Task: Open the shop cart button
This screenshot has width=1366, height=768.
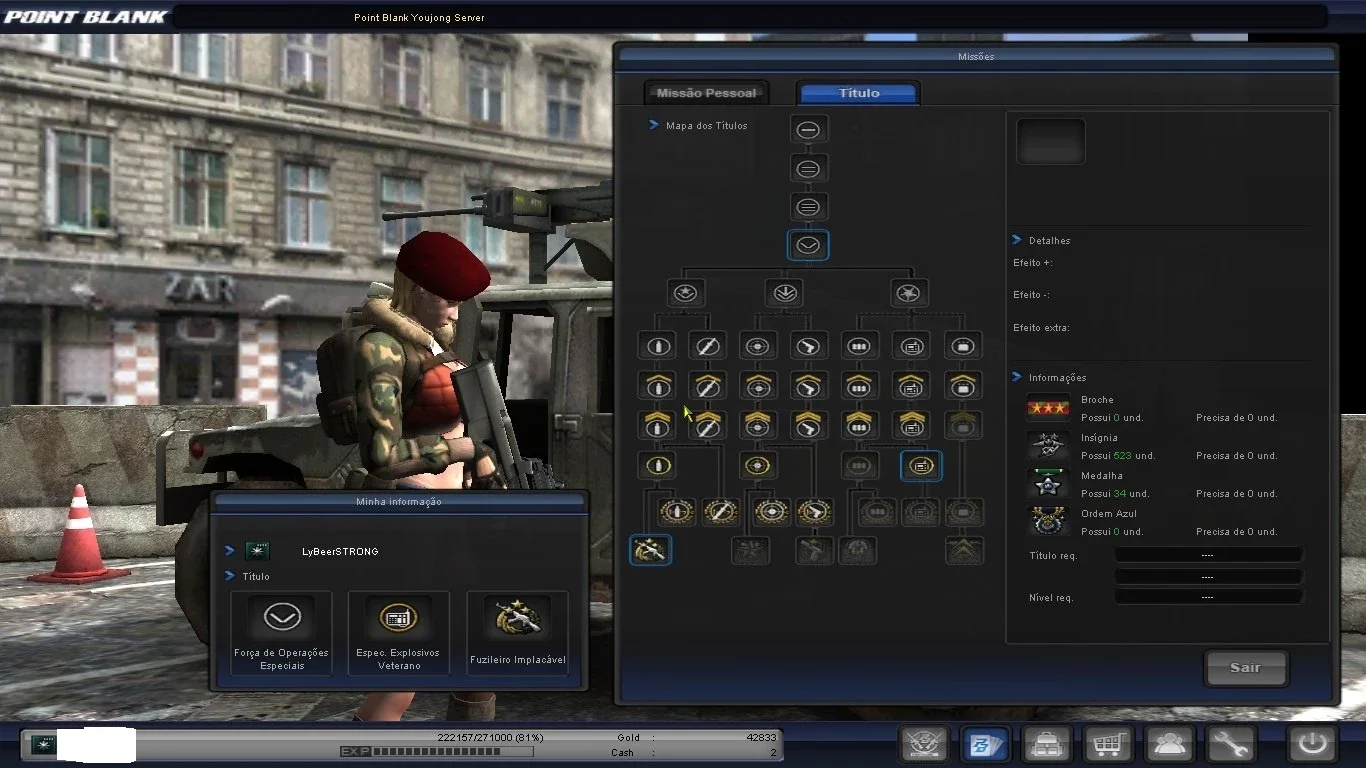Action: click(1108, 744)
